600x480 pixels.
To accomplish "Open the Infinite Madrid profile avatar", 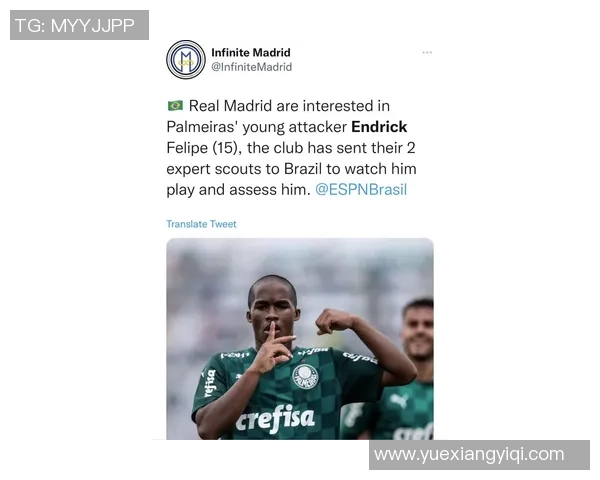I will [186, 60].
